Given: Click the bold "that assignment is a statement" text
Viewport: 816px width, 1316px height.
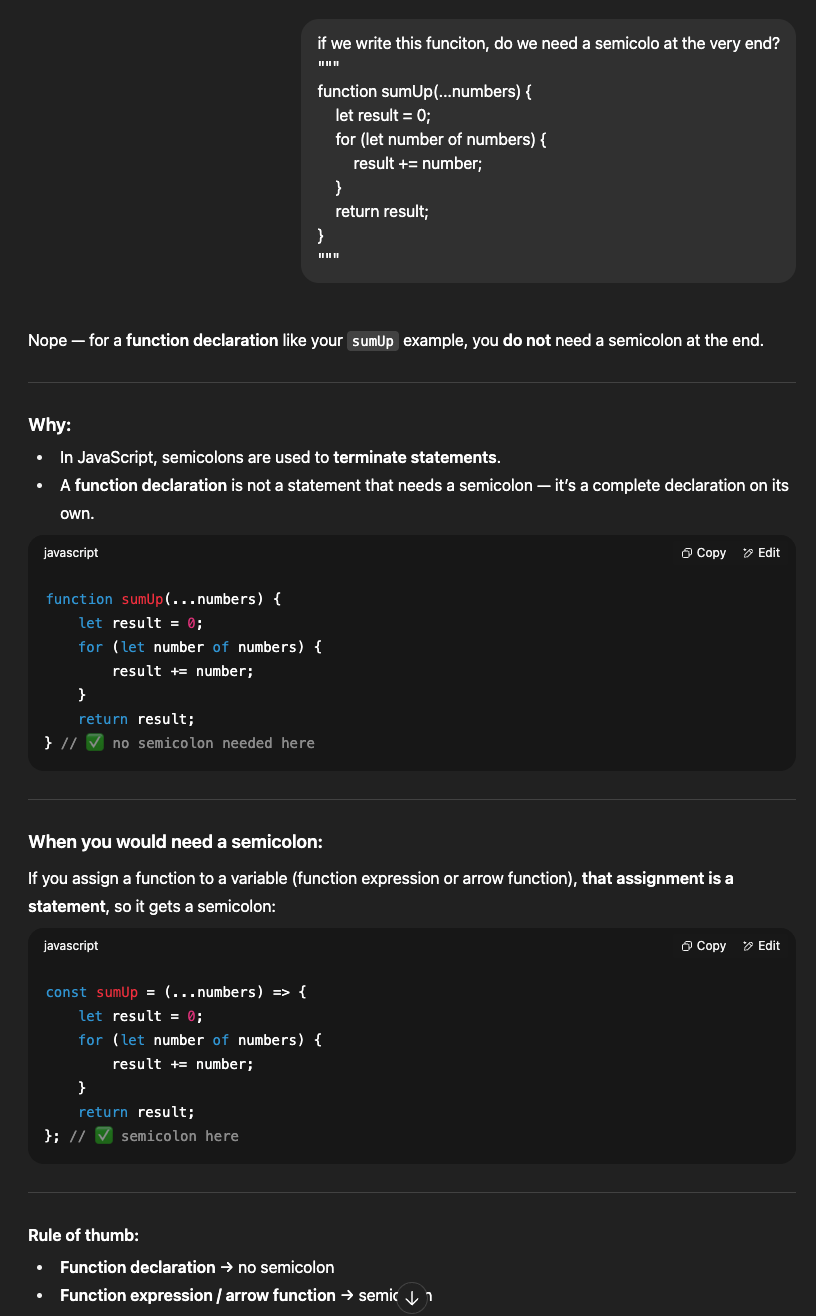Looking at the screenshot, I should tap(657, 878).
